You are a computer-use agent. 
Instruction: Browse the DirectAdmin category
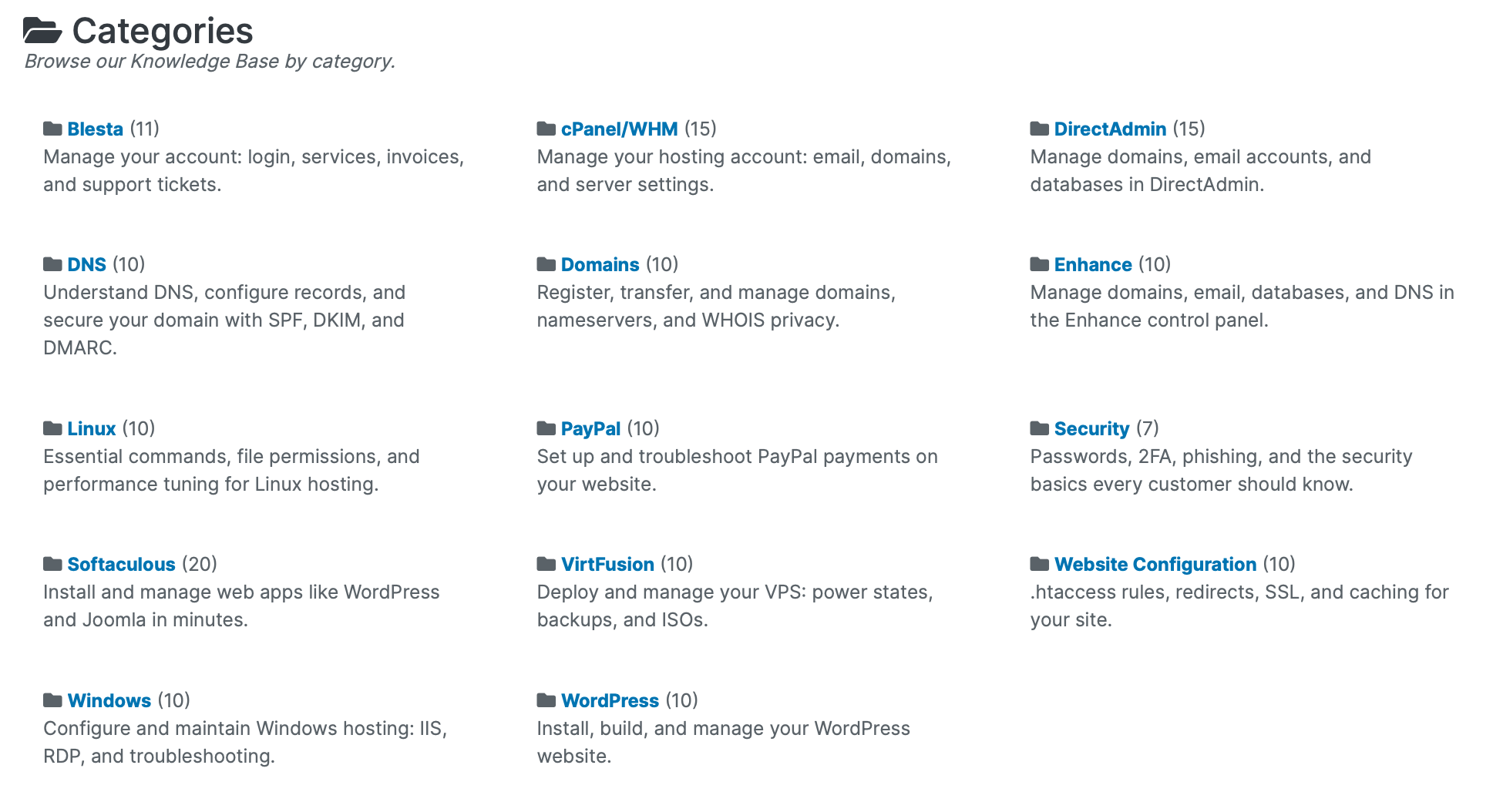click(1110, 129)
